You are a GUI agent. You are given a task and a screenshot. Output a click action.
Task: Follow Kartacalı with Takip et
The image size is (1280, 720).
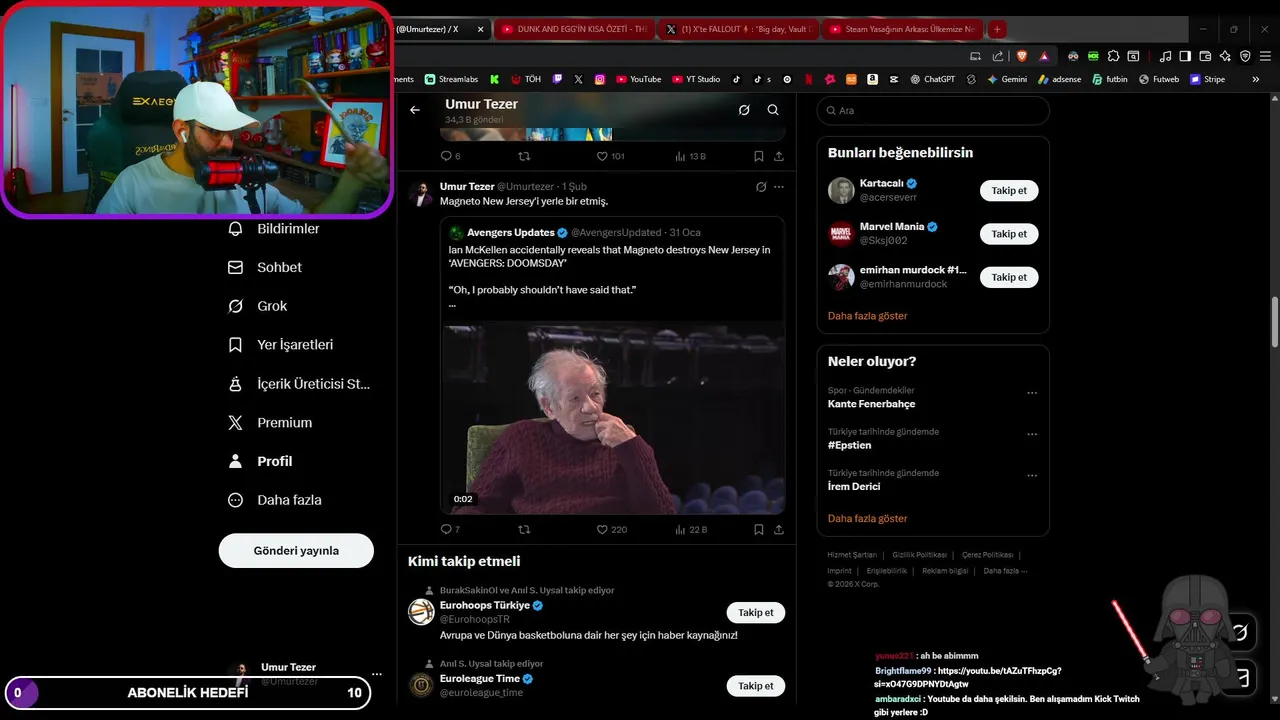1009,190
